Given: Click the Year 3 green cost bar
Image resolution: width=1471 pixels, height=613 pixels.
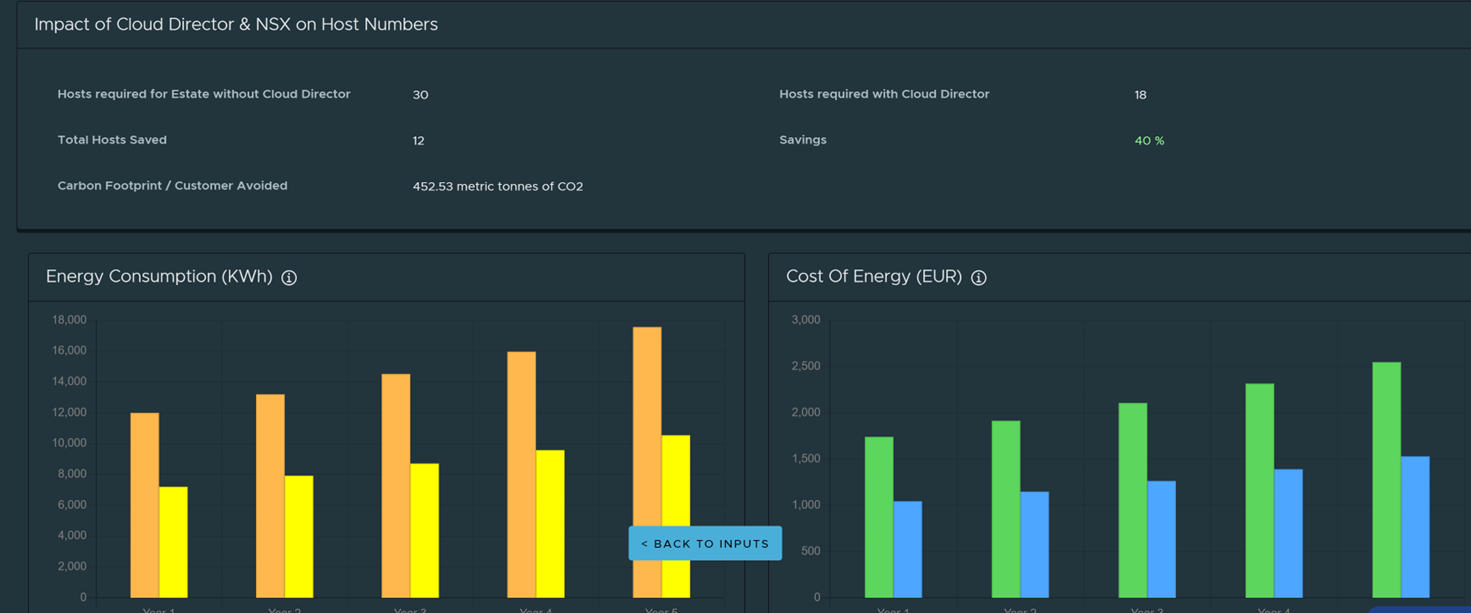Looking at the screenshot, I should click(1133, 500).
